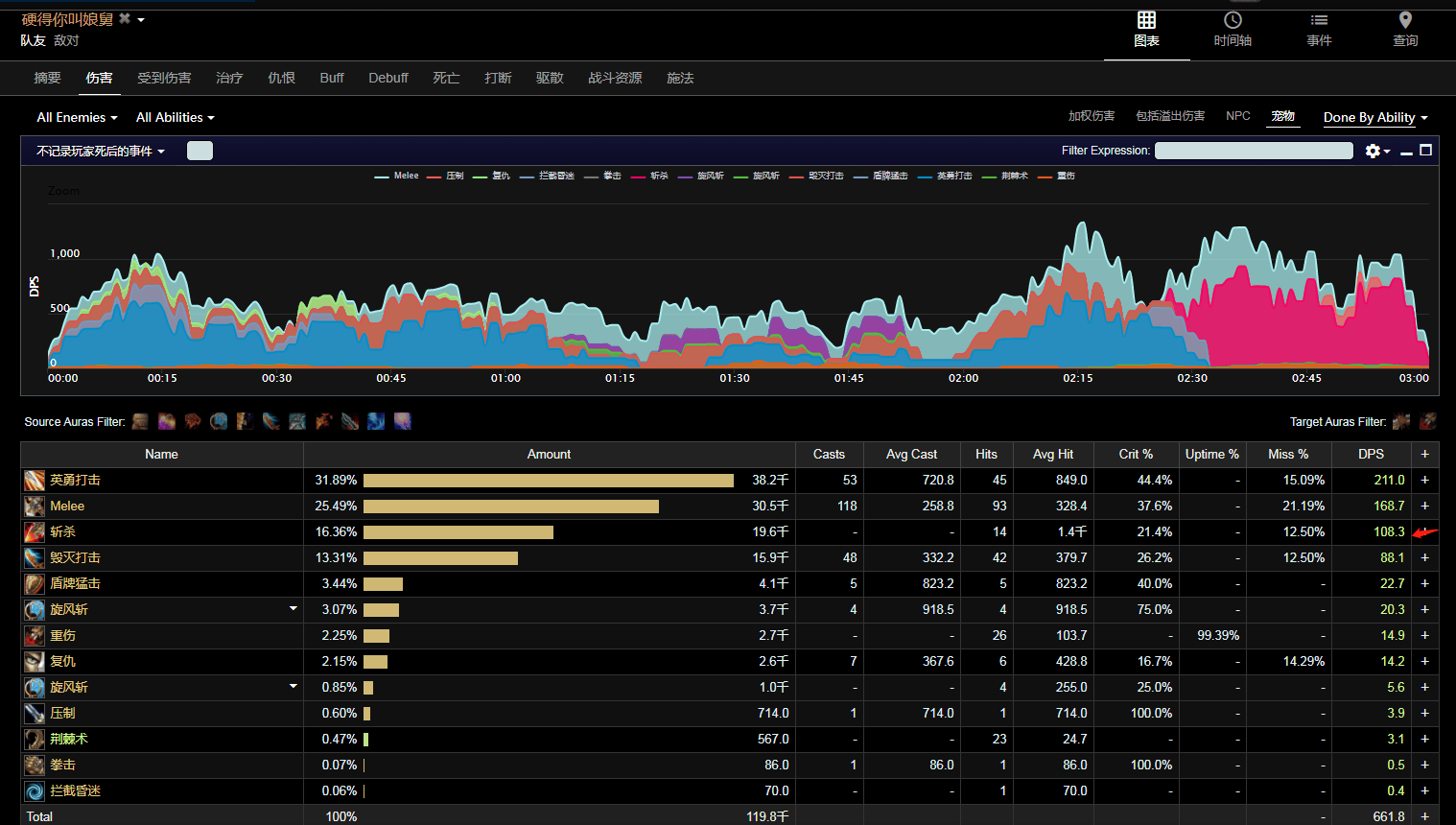Image resolution: width=1456 pixels, height=825 pixels.
Task: Click the white box beside 不记录玩家死后的事件
Action: coord(200,151)
